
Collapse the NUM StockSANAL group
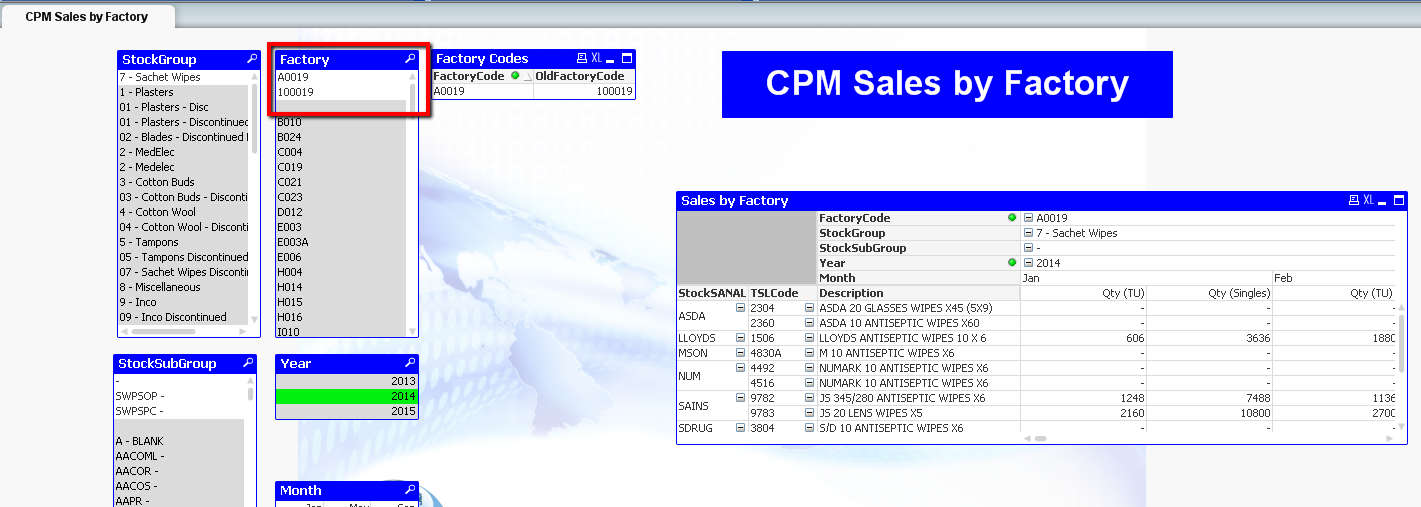click(740, 368)
